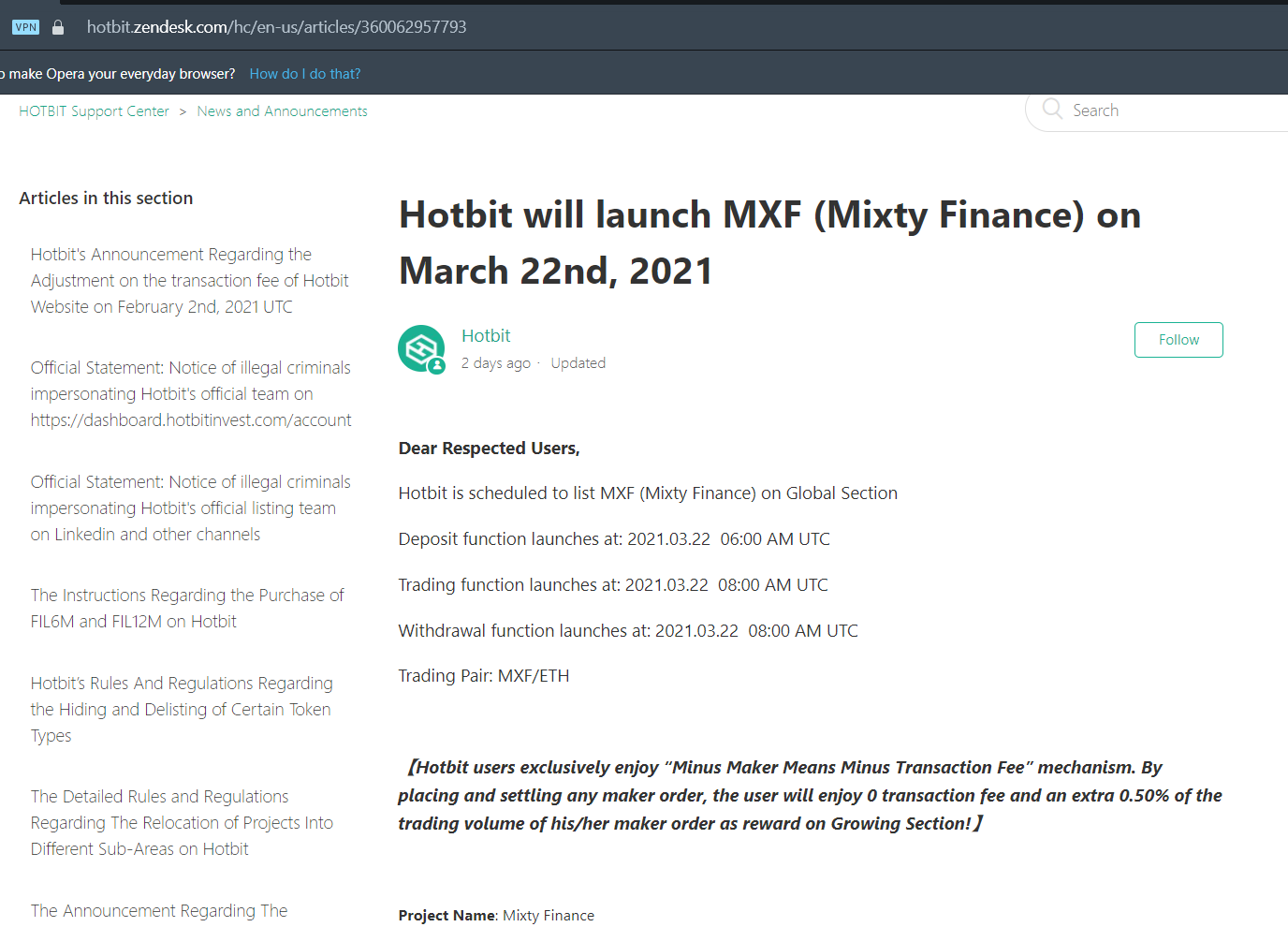Click the article title heading
This screenshot has width=1288, height=927.
point(769,243)
